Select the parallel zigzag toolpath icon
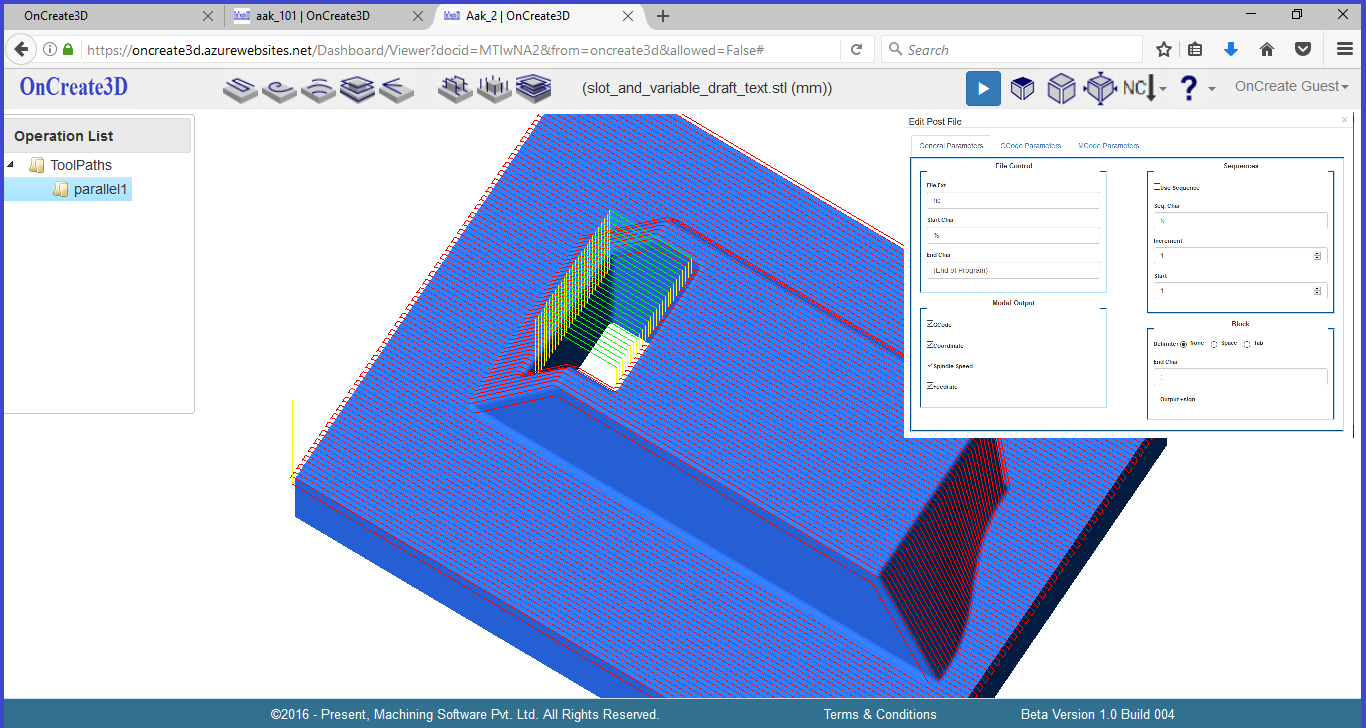Viewport: 1366px width, 728px height. coord(240,90)
